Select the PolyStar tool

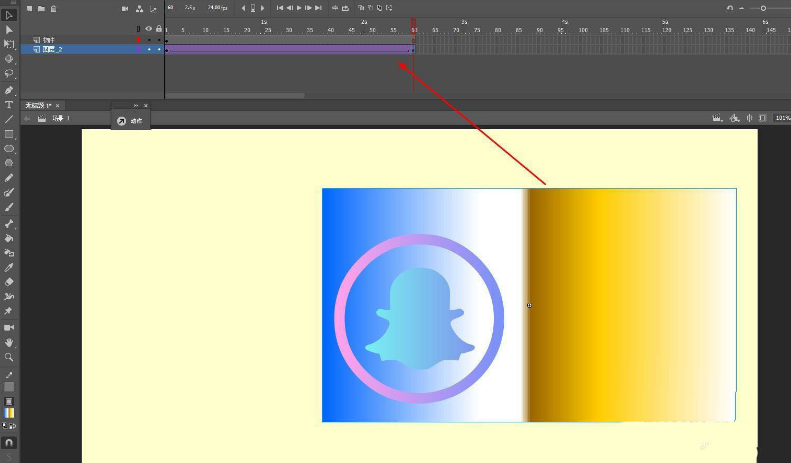pyautogui.click(x=9, y=163)
